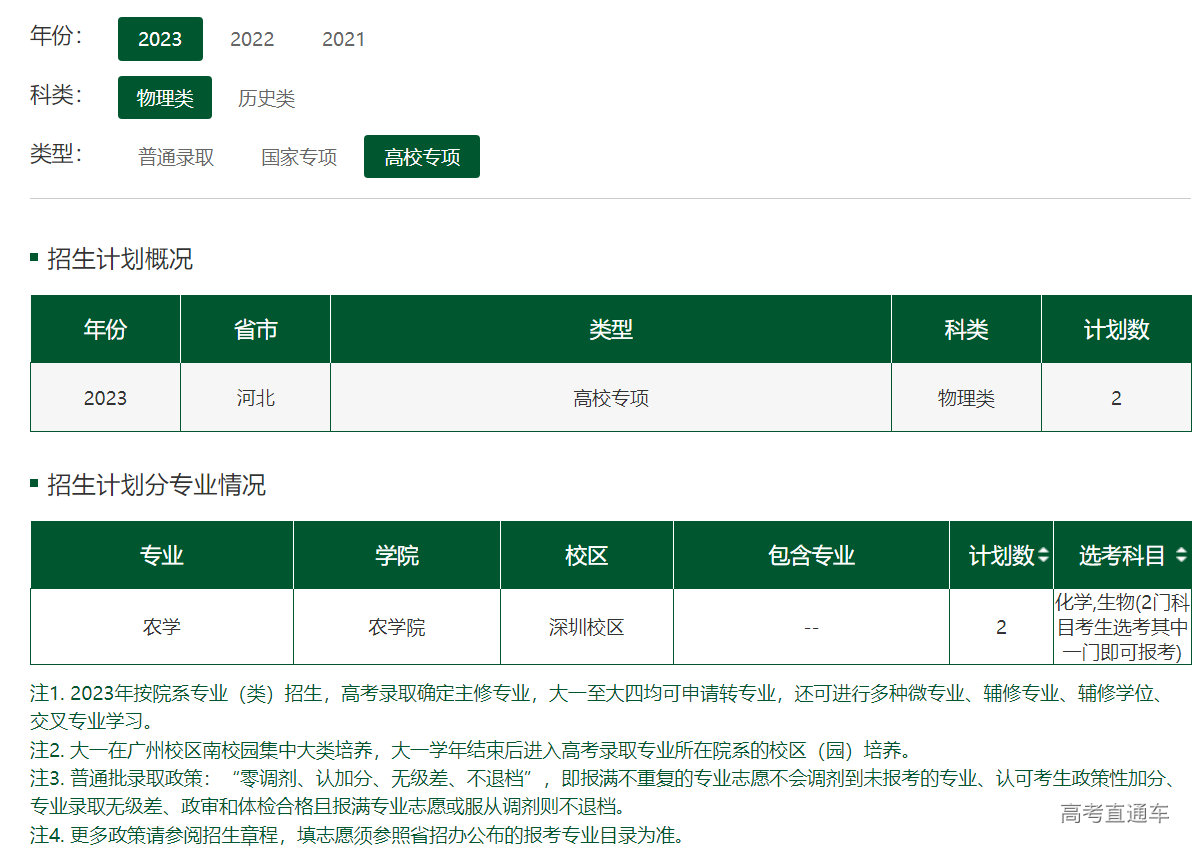Click the 学院 column header
The height and width of the screenshot is (853, 1198).
click(x=397, y=555)
